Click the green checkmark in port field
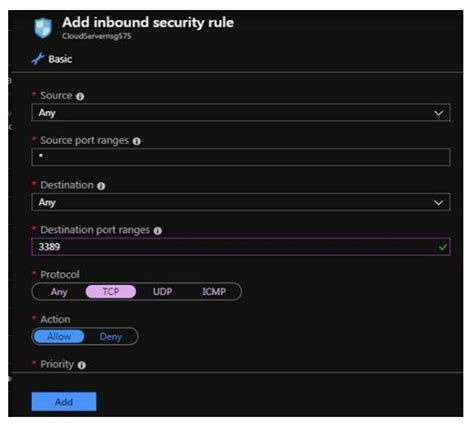The height and width of the screenshot is (427, 474). 443,247
